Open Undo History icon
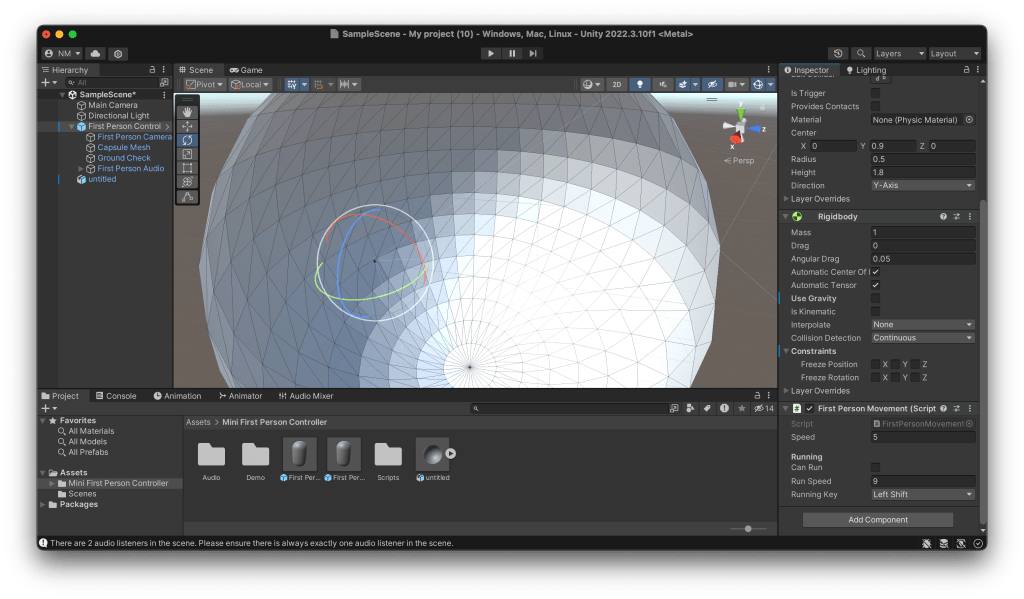 tap(838, 53)
